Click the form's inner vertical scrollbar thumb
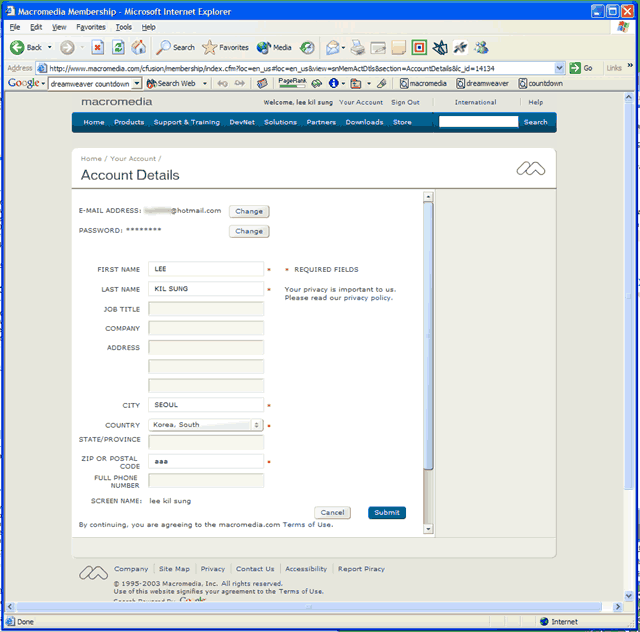 coord(428,336)
